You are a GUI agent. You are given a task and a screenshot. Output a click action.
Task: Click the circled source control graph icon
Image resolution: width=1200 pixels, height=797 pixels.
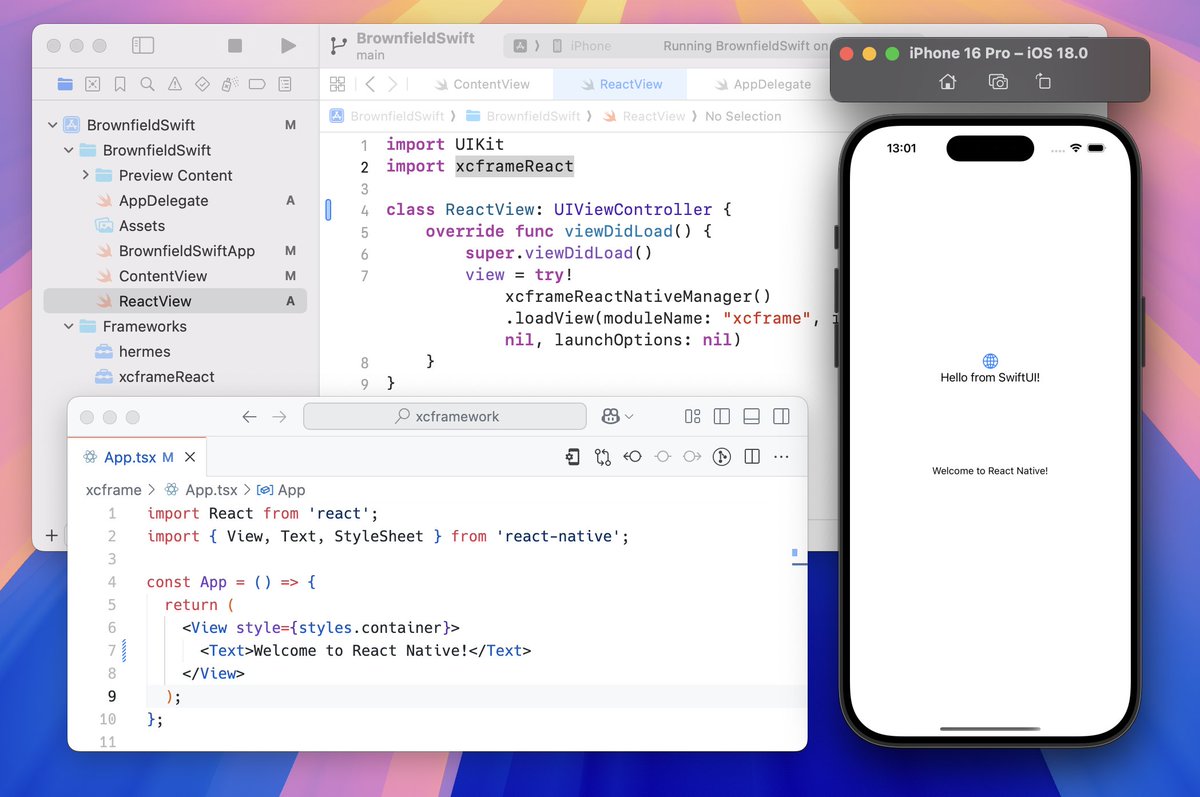click(x=722, y=457)
